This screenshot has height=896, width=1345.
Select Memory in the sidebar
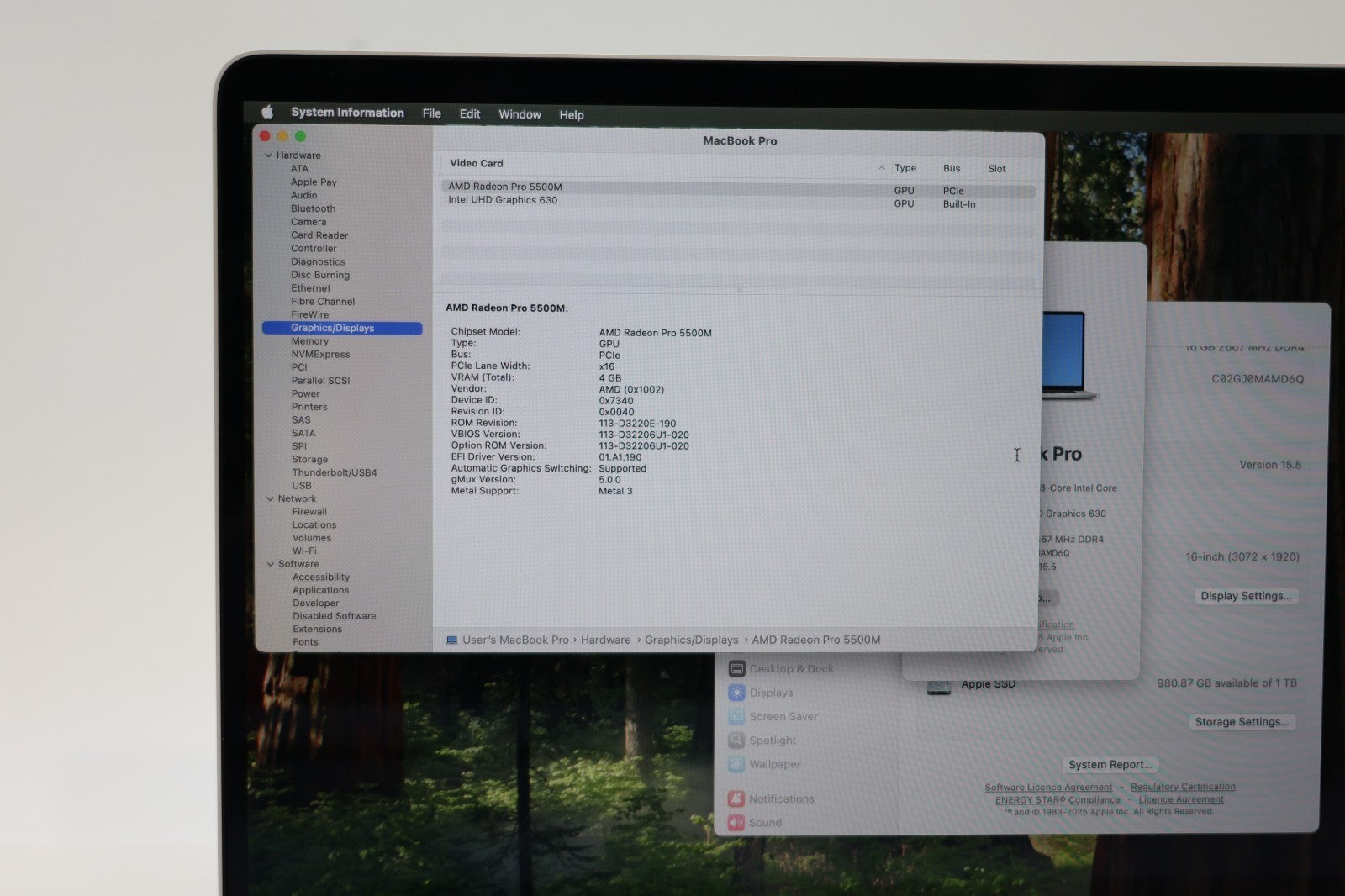tap(310, 341)
